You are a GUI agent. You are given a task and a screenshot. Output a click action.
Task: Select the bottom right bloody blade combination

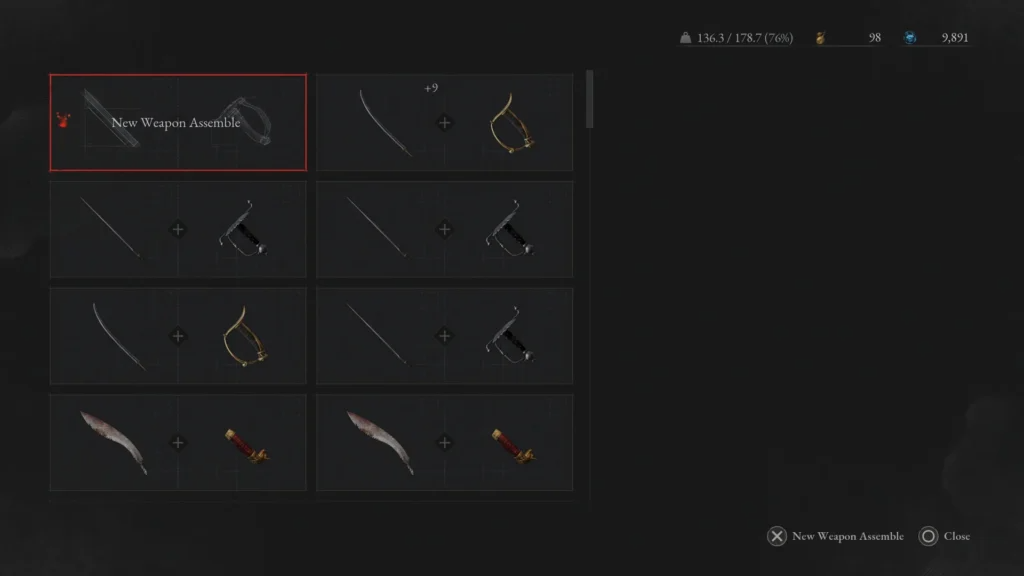[444, 442]
